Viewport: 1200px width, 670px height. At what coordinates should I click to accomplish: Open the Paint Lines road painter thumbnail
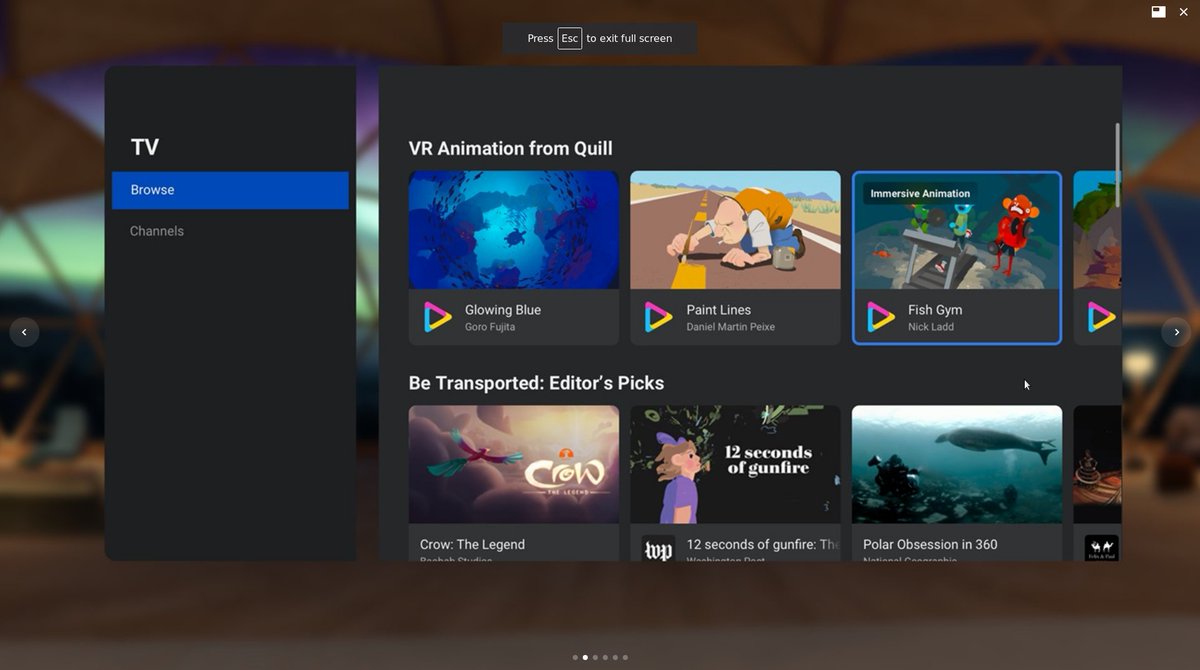tap(735, 230)
